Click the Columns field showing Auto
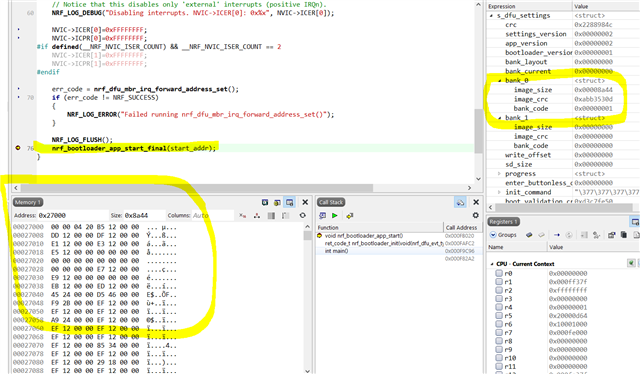The height and width of the screenshot is (374, 640). click(x=212, y=215)
